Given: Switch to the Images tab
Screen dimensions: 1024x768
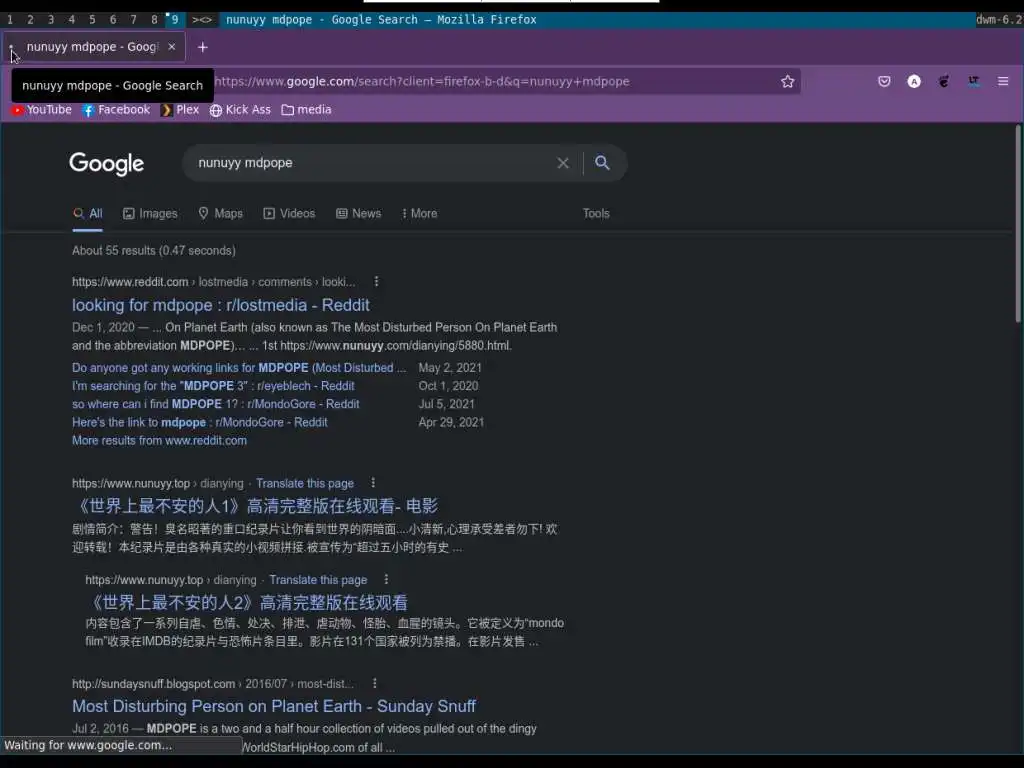Looking at the screenshot, I should pos(150,214).
